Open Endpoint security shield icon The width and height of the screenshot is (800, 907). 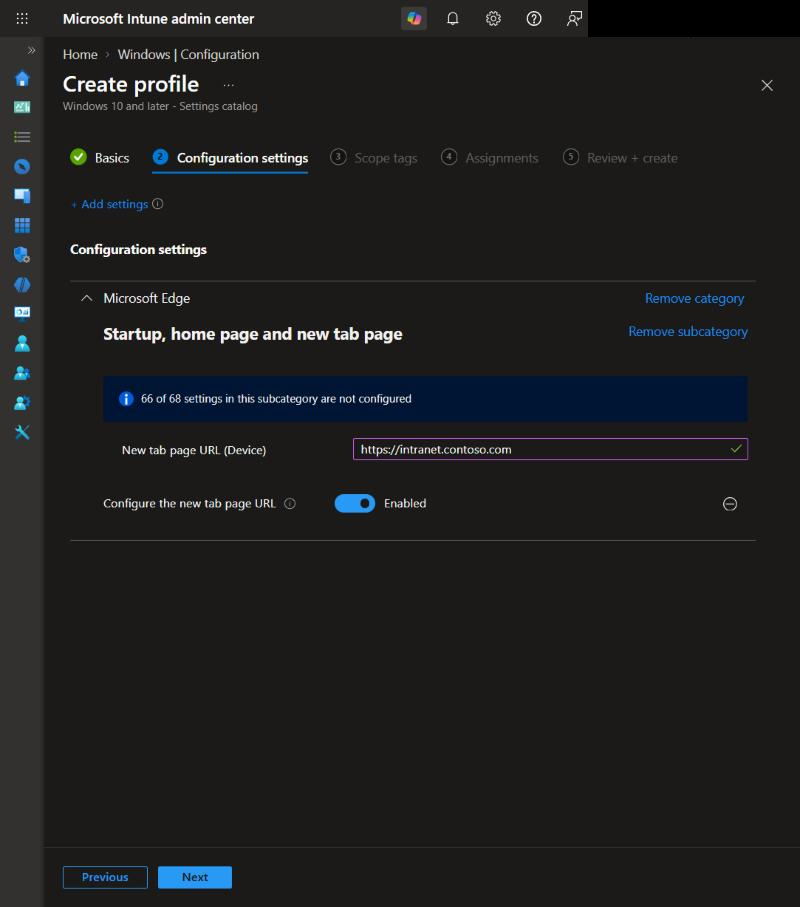22,255
